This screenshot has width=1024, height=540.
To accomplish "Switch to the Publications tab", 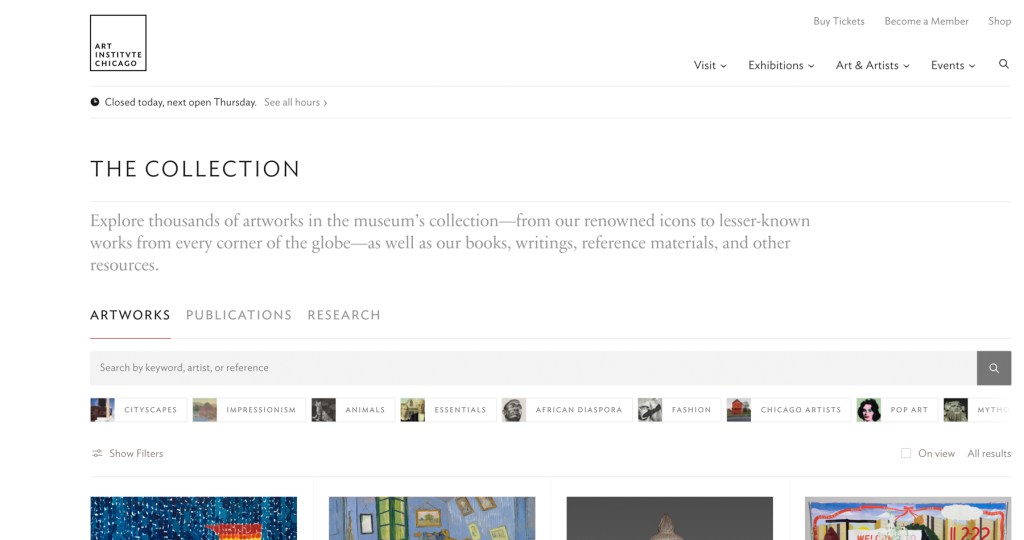I will click(x=239, y=315).
